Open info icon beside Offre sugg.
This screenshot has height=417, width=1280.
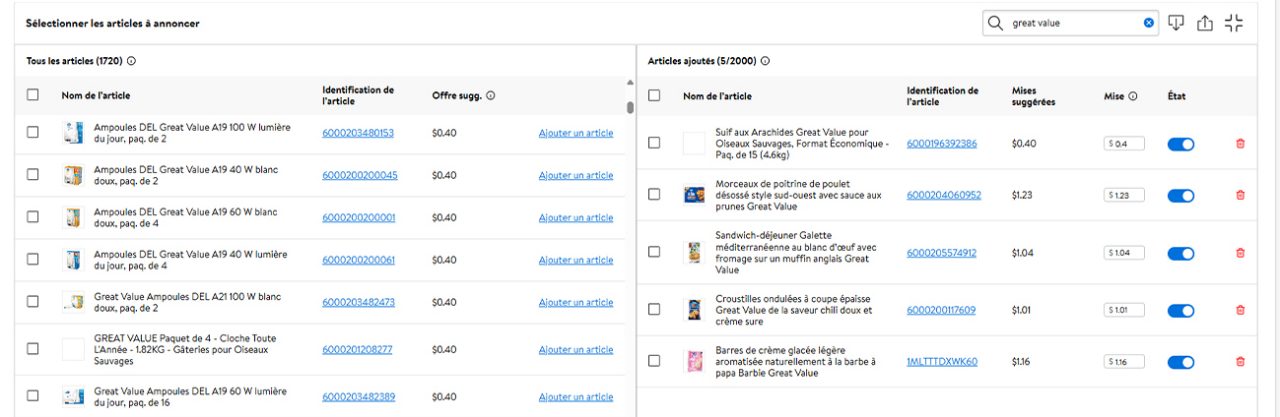pyautogui.click(x=491, y=96)
